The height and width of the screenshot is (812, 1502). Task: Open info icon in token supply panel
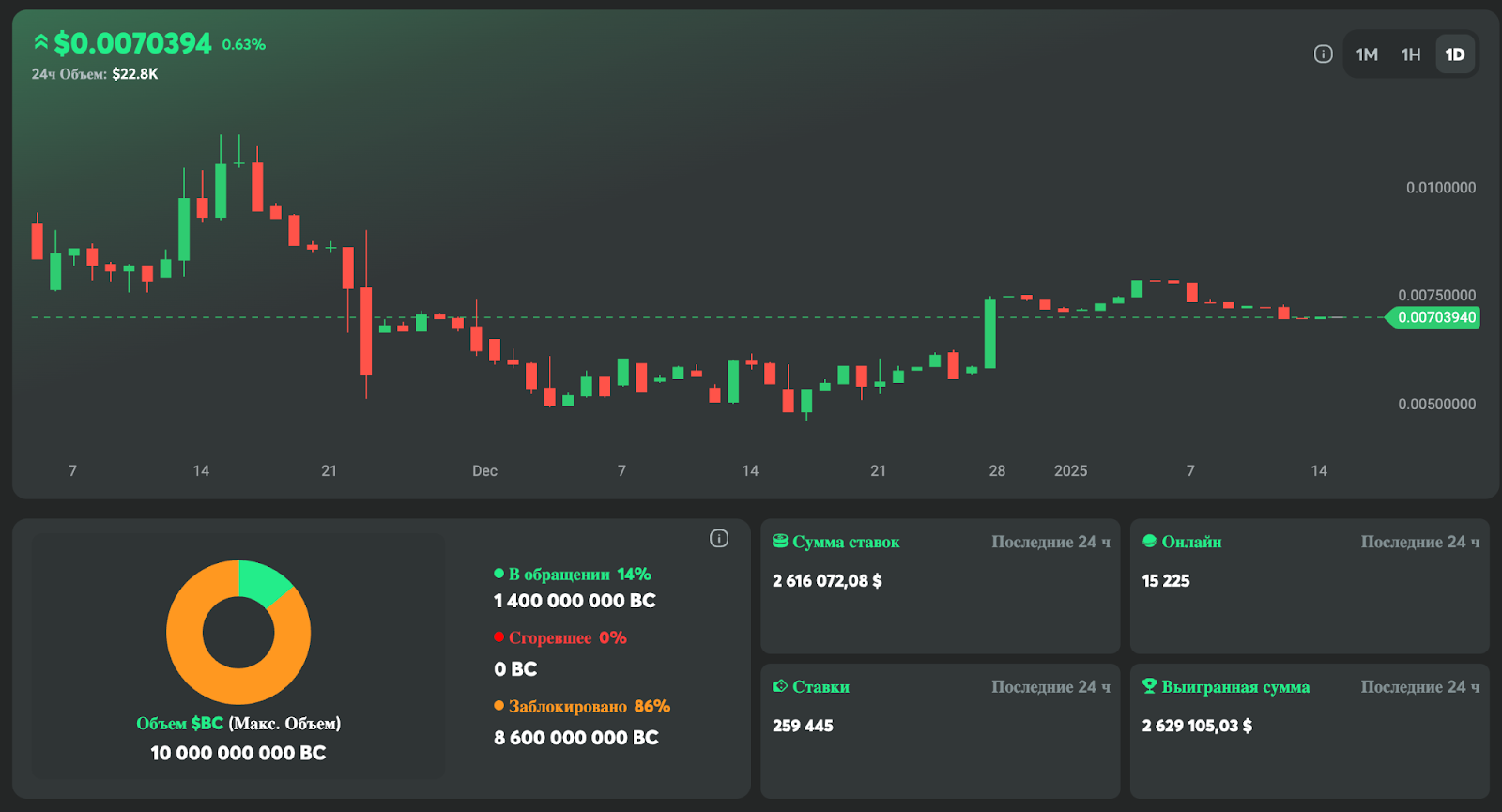pyautogui.click(x=719, y=538)
